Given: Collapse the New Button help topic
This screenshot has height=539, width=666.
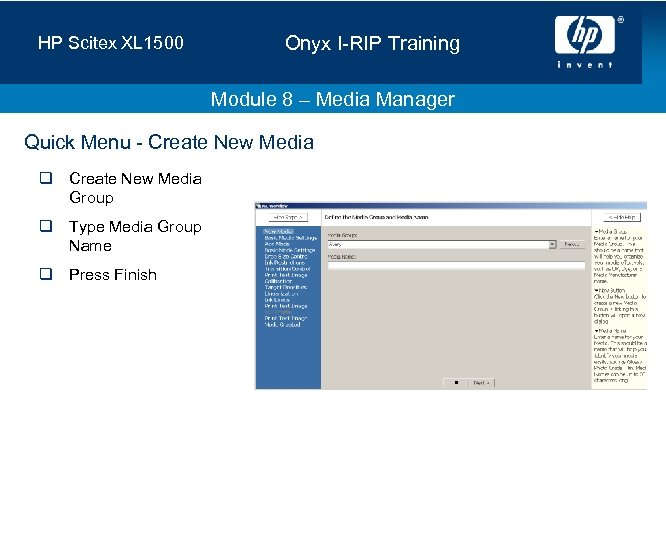Looking at the screenshot, I should pyautogui.click(x=596, y=290).
